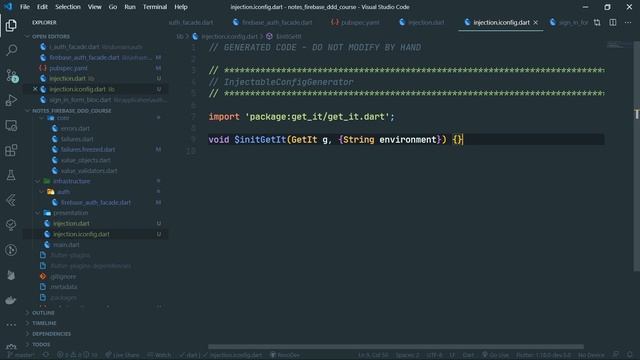640x360 pixels.
Task: Collapse the presentation folder
Action: click(x=70, y=213)
